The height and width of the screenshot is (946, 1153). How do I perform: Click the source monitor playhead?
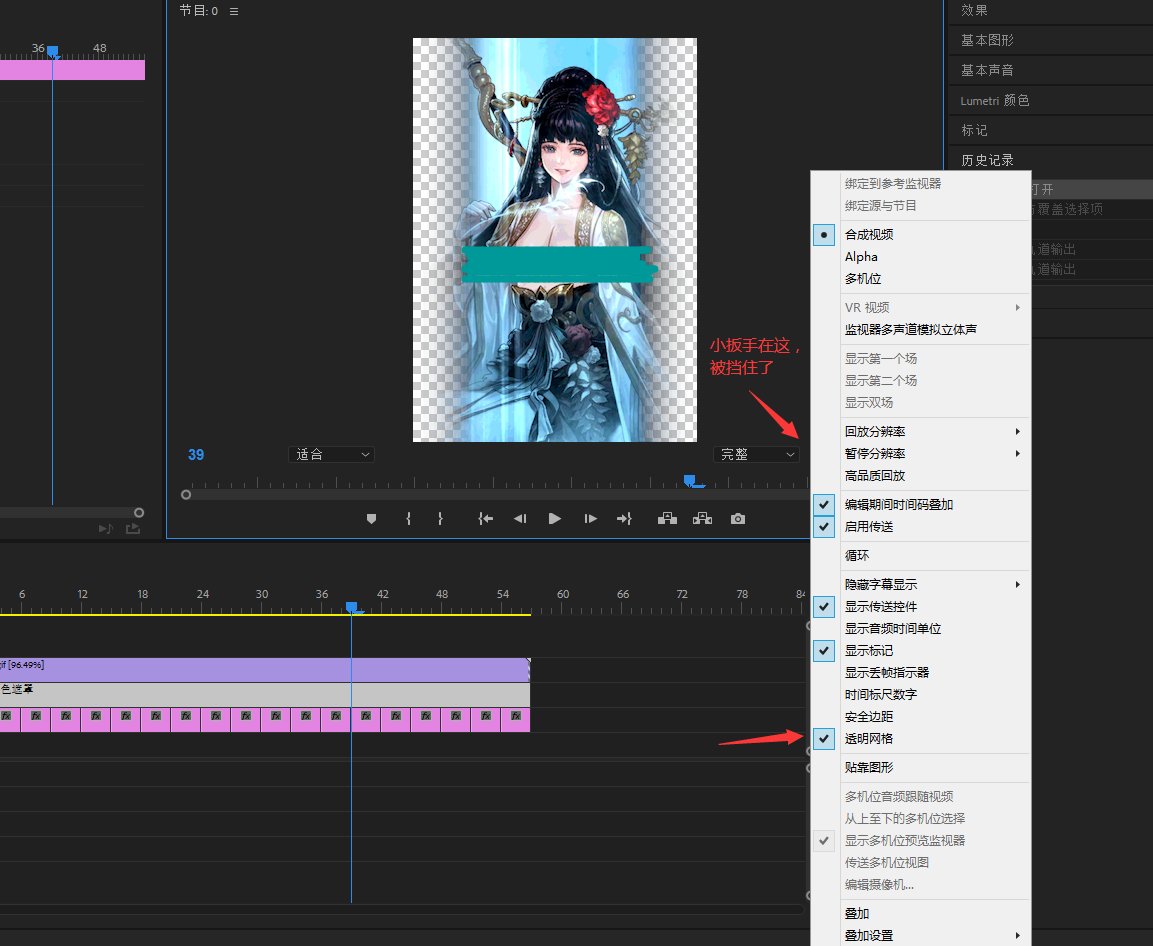pyautogui.click(x=52, y=51)
